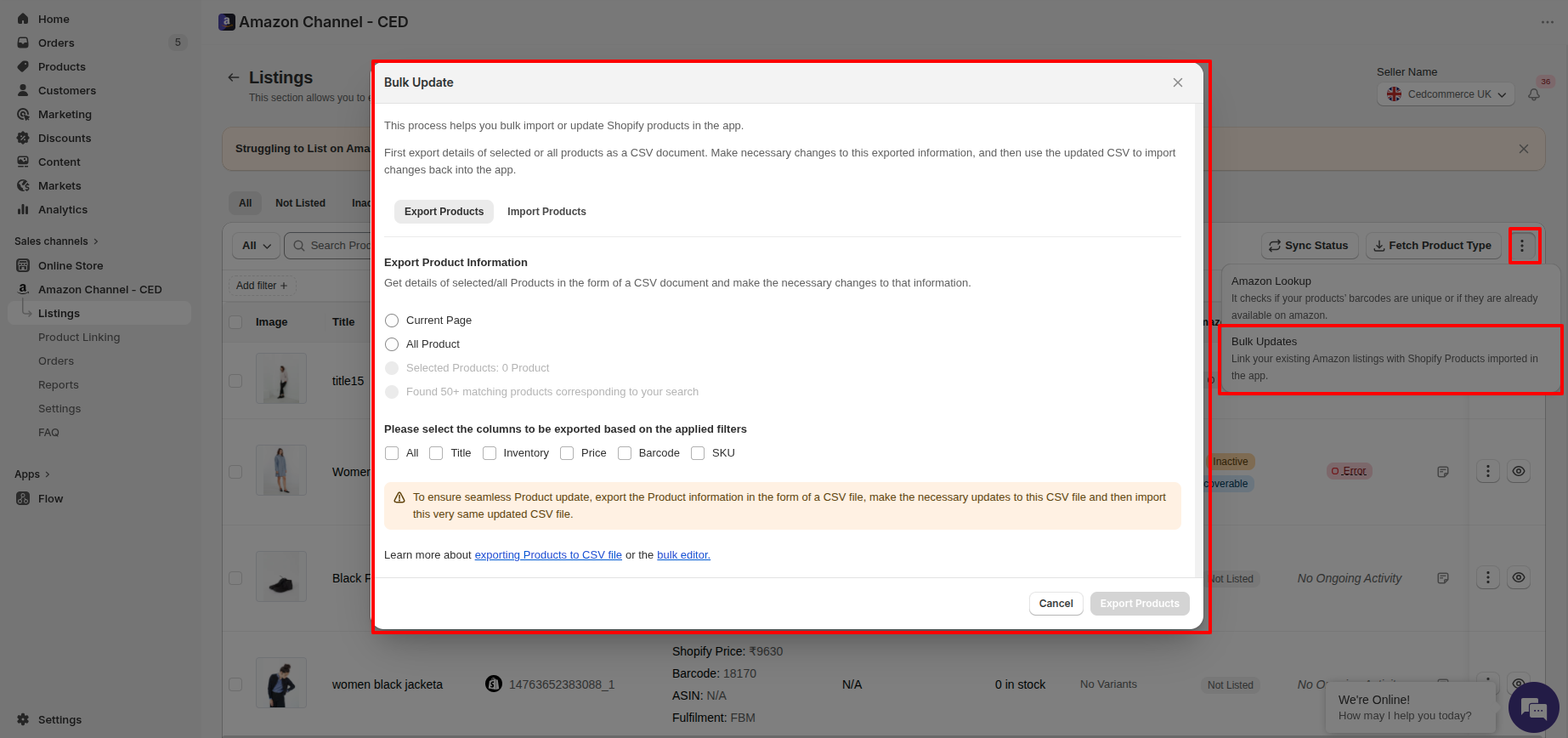Tick the checkbox for title15 row

[x=235, y=381]
